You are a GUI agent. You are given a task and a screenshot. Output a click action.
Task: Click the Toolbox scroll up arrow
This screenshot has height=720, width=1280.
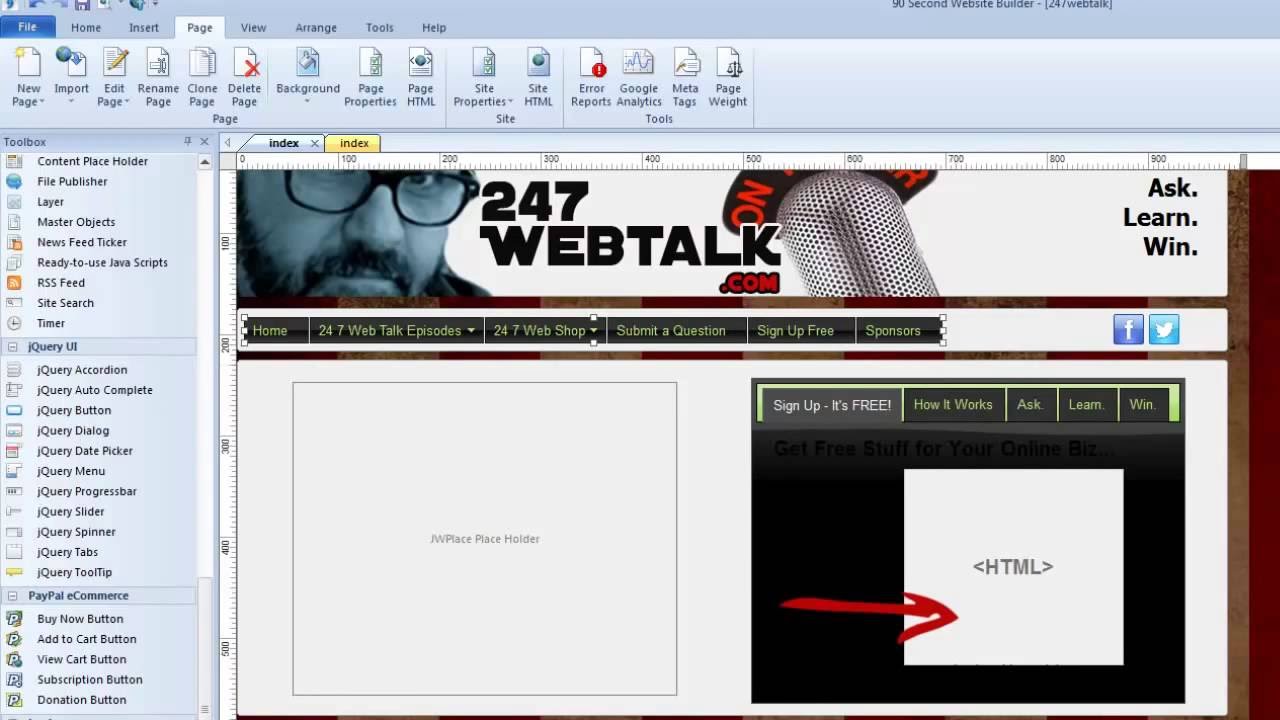205,162
